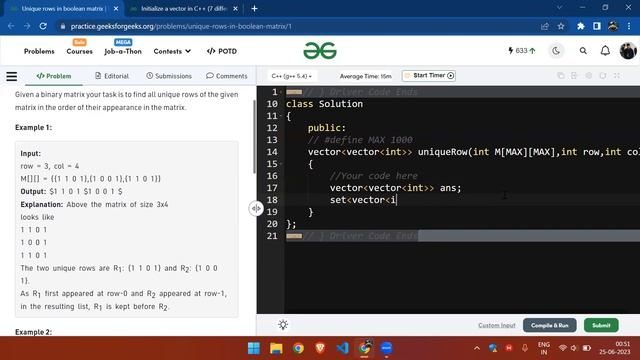Open the Chrome tab search dropdown arrow

[x=560, y=7]
